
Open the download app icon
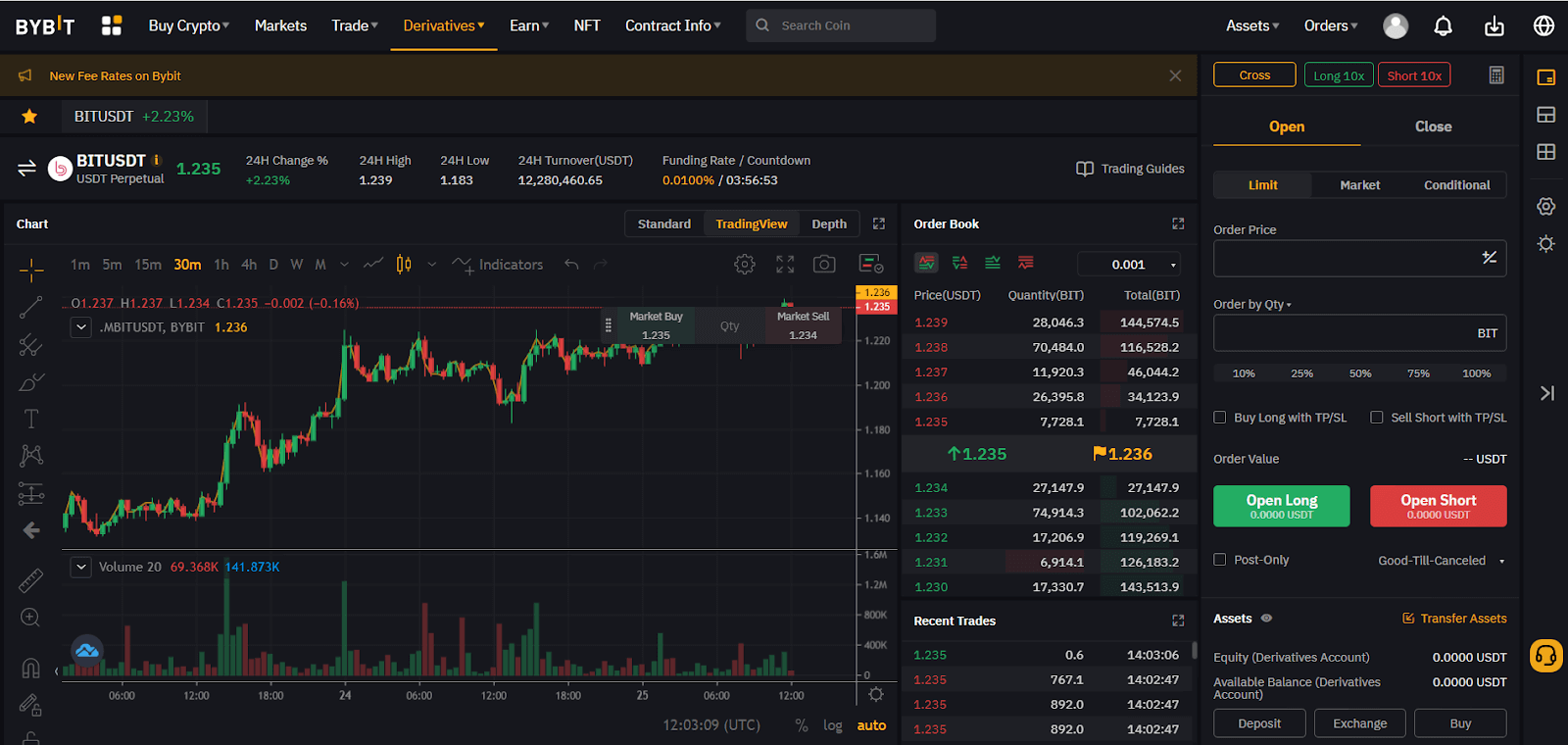tap(1494, 25)
